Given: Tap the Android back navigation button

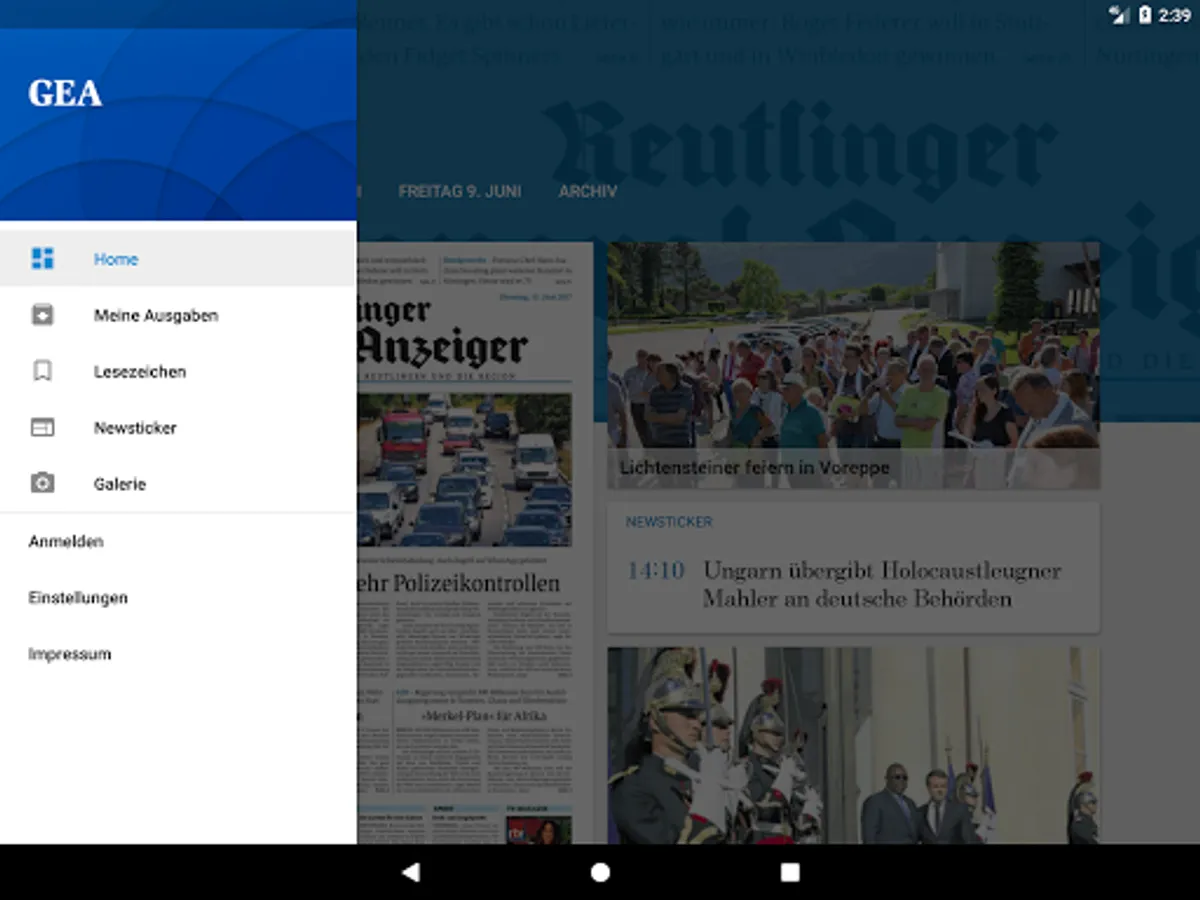Looking at the screenshot, I should tap(410, 872).
